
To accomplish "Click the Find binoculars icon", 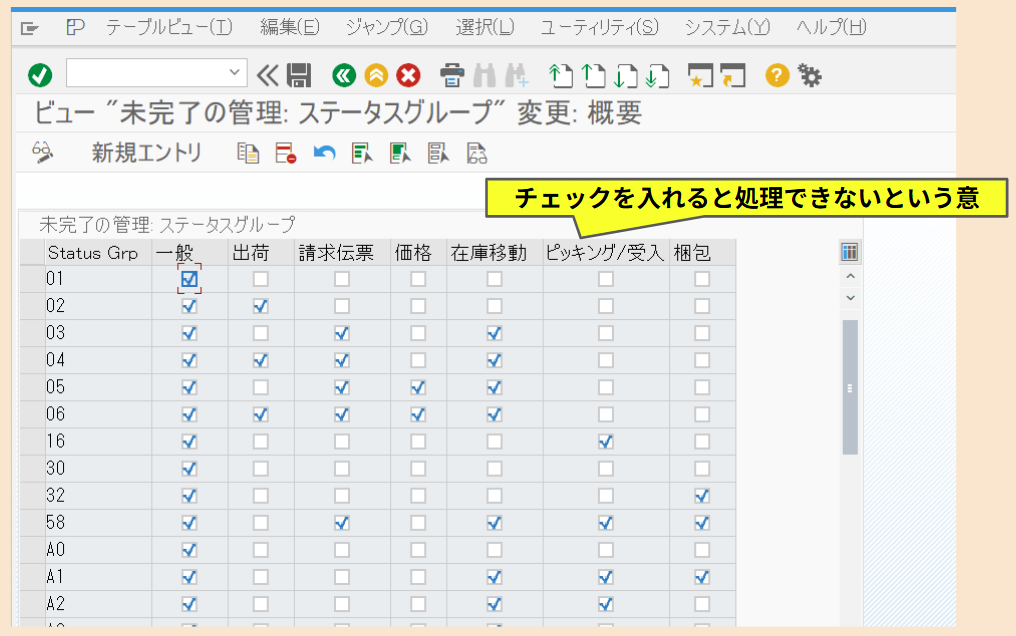I will click(484, 76).
